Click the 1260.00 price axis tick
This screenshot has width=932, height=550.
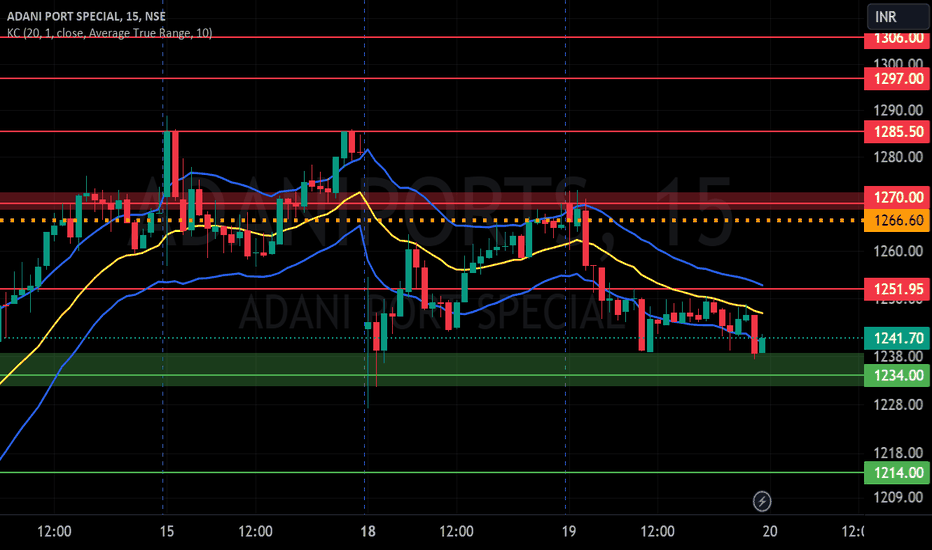pos(898,251)
